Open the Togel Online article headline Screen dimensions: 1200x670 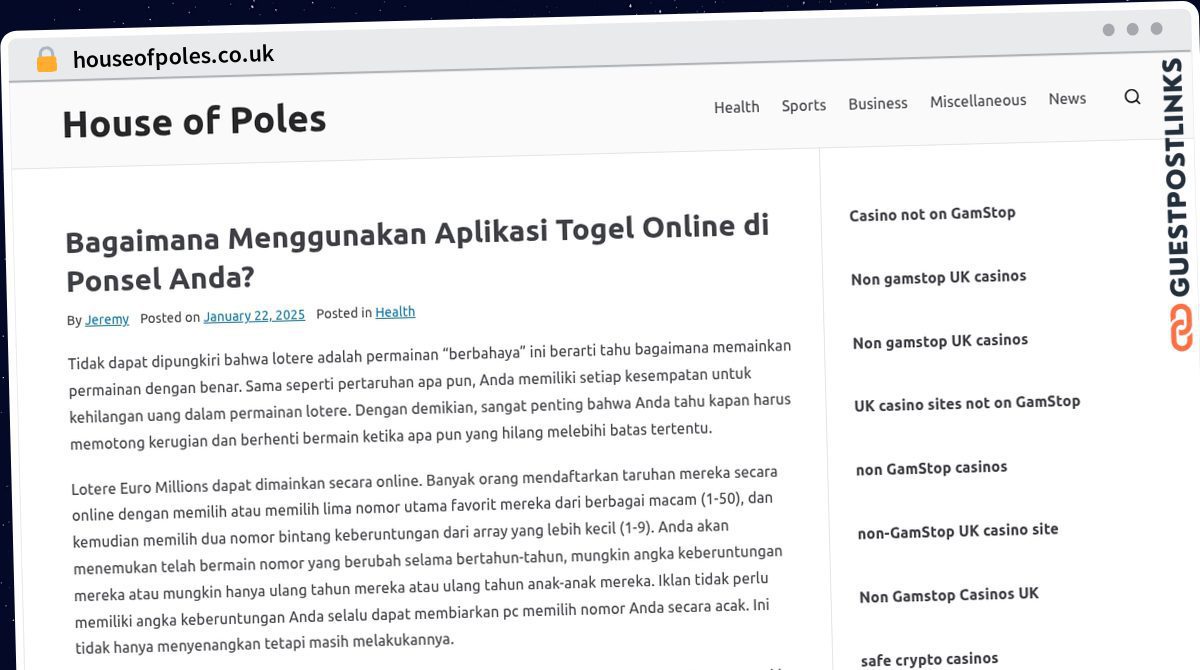pos(416,252)
